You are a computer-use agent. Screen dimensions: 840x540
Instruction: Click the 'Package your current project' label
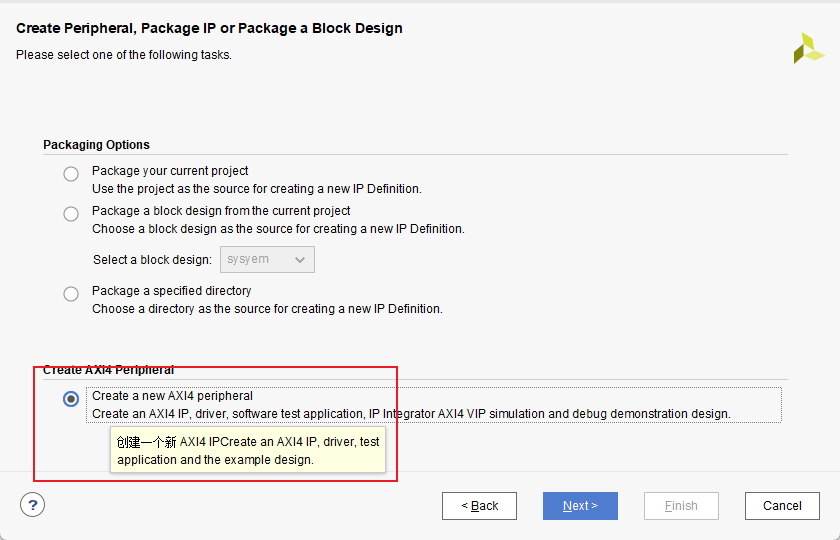pos(170,171)
